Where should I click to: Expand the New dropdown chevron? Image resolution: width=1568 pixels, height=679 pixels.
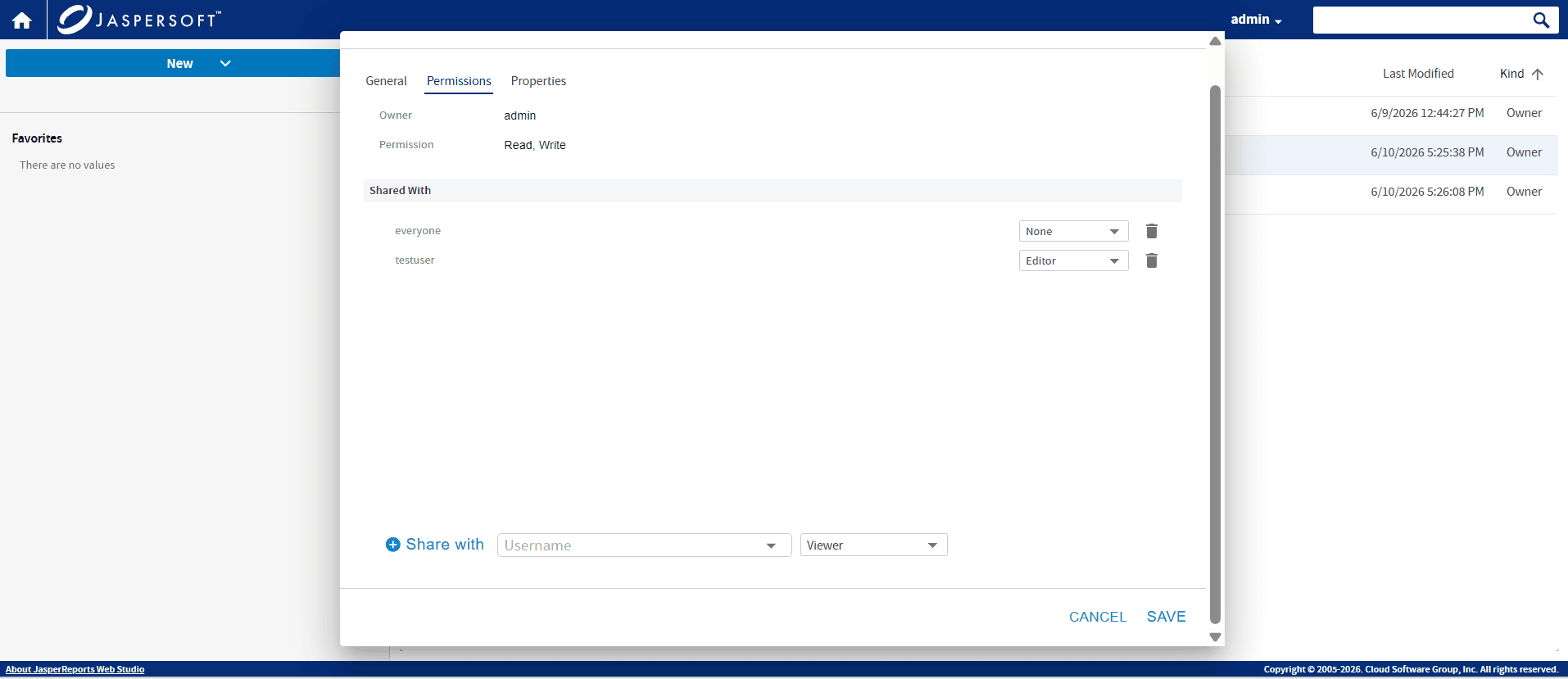coord(225,63)
